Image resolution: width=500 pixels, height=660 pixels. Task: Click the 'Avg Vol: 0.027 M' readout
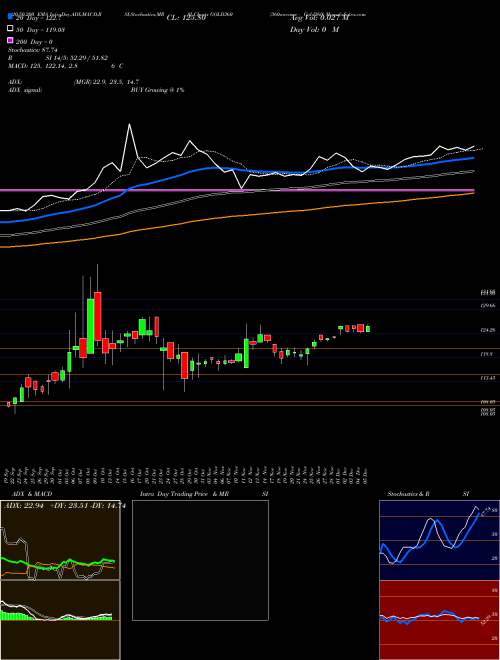coord(320,18)
